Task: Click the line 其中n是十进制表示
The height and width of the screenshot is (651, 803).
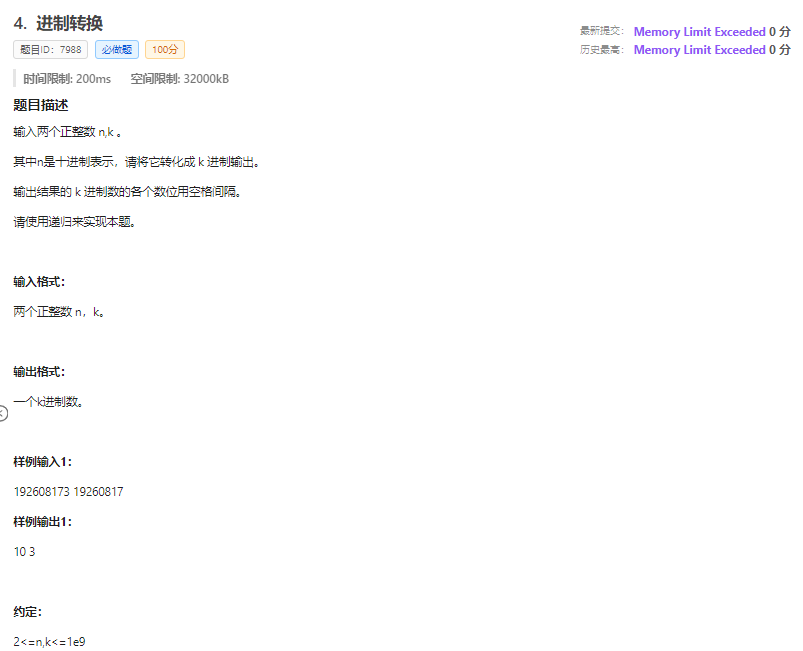Action: point(136,162)
